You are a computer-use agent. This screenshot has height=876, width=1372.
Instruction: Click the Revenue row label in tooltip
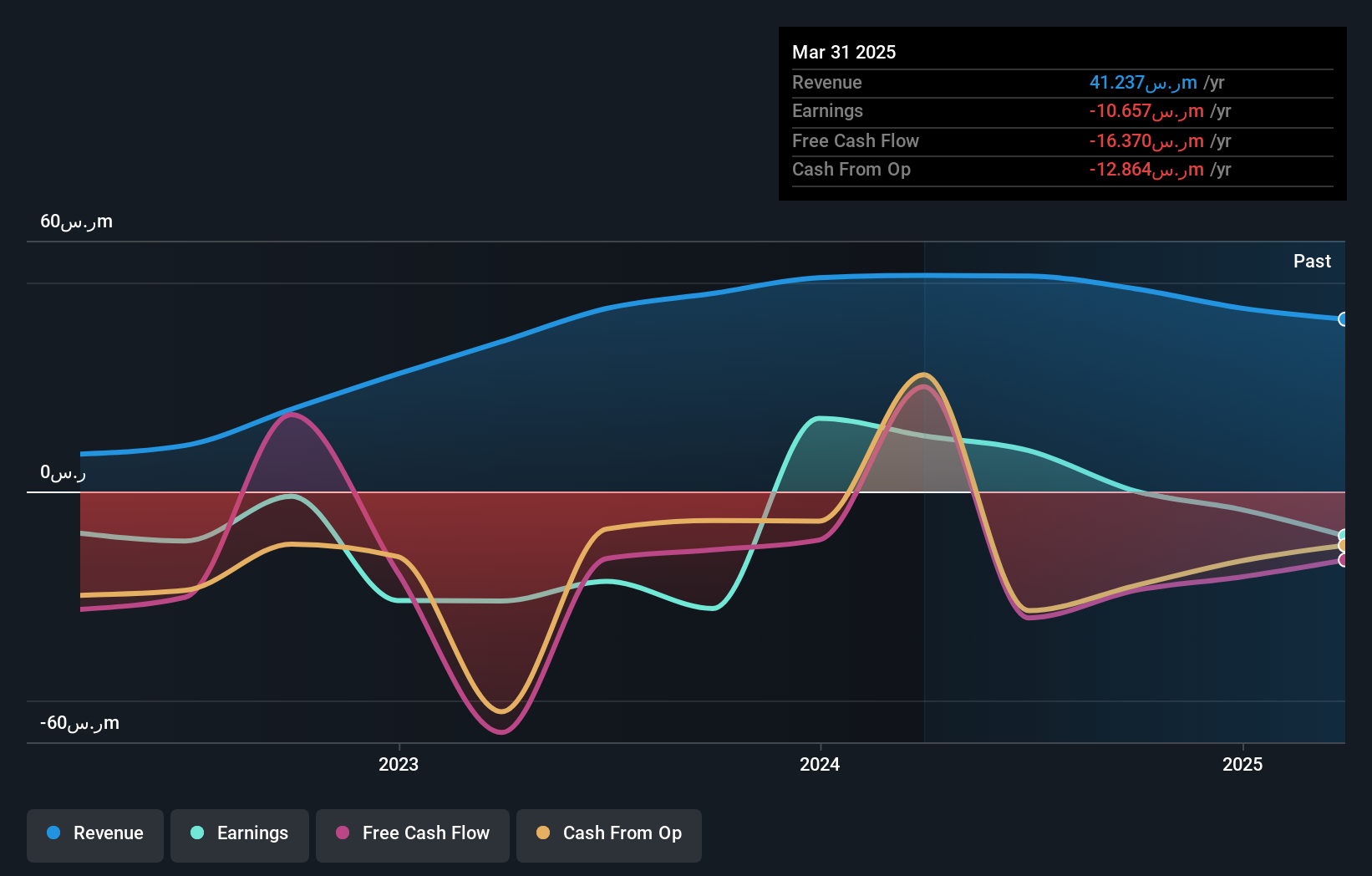pyautogui.click(x=827, y=83)
